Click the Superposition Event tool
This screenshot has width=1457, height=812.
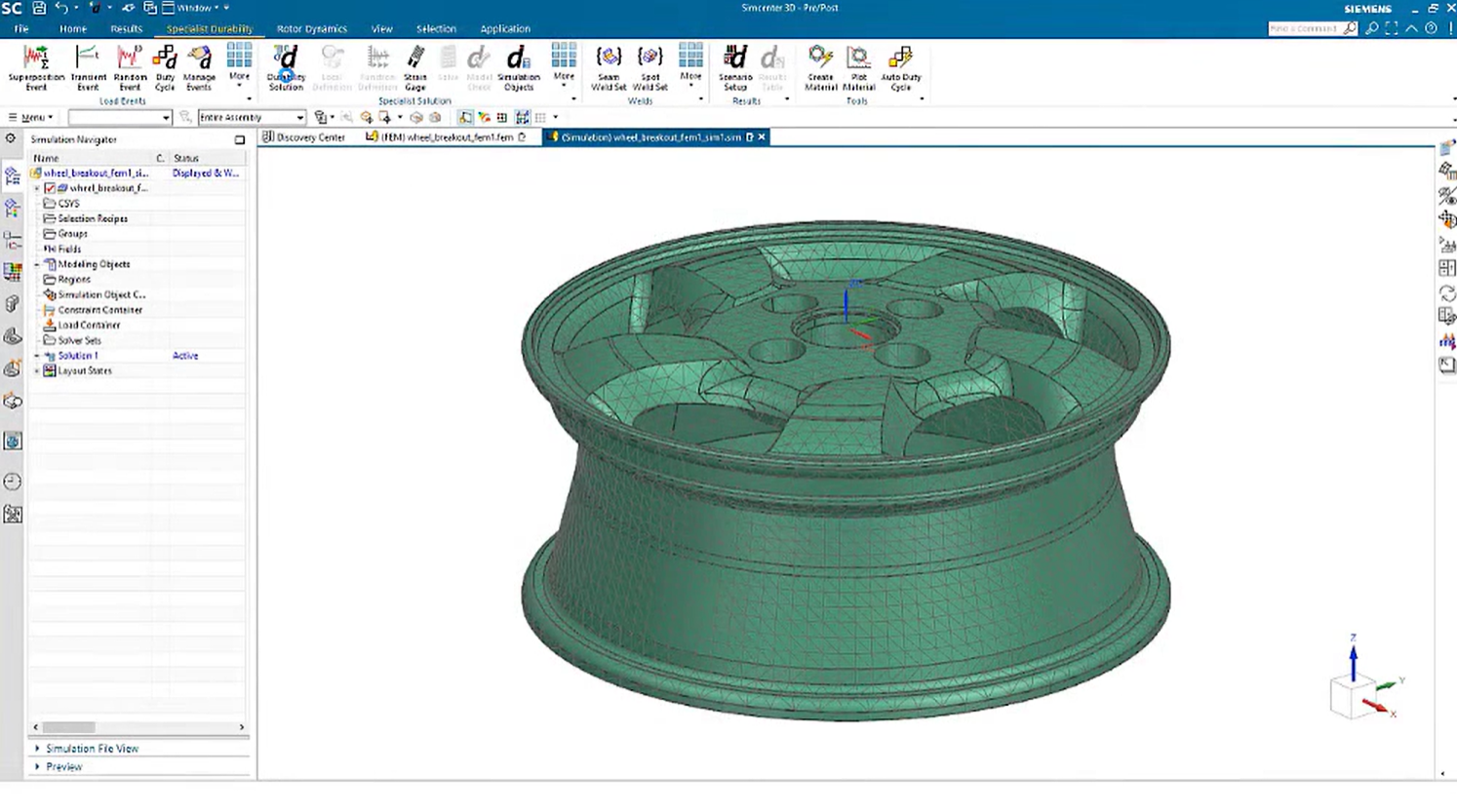coord(36,67)
